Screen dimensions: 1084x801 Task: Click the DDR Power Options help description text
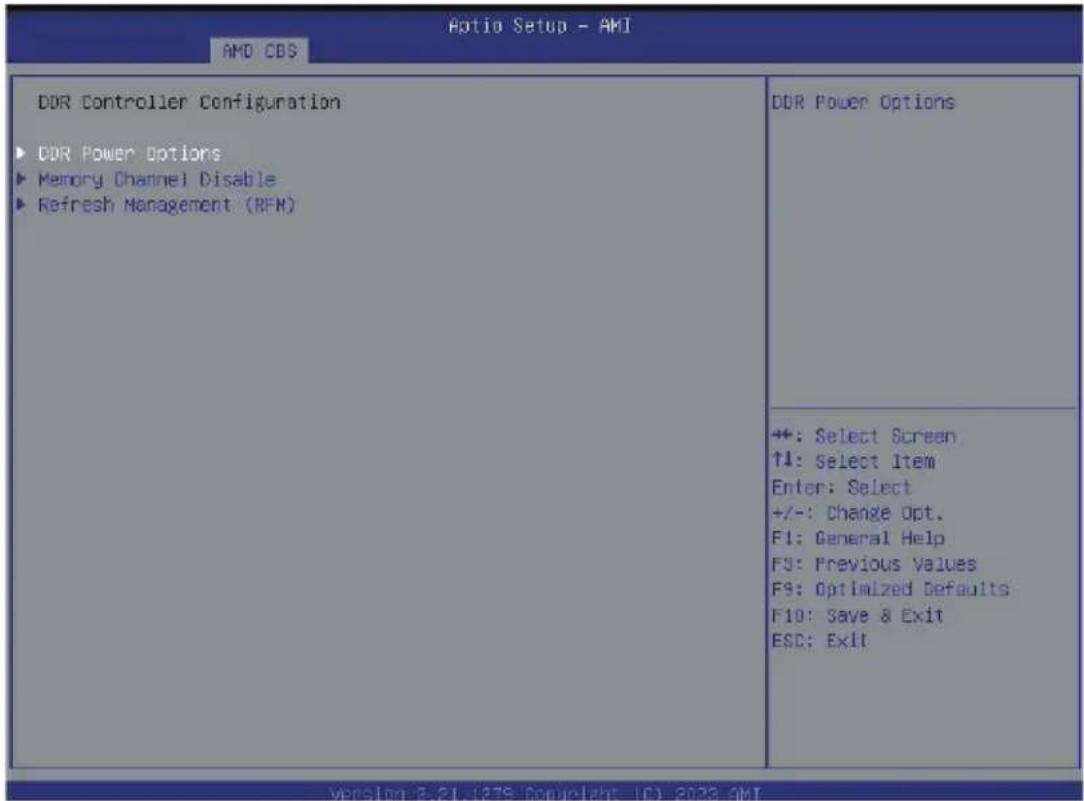[x=863, y=102]
